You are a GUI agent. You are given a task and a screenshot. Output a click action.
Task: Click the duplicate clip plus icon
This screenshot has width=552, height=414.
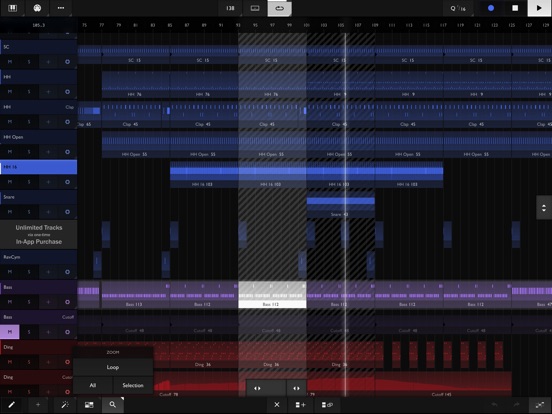click(x=300, y=405)
